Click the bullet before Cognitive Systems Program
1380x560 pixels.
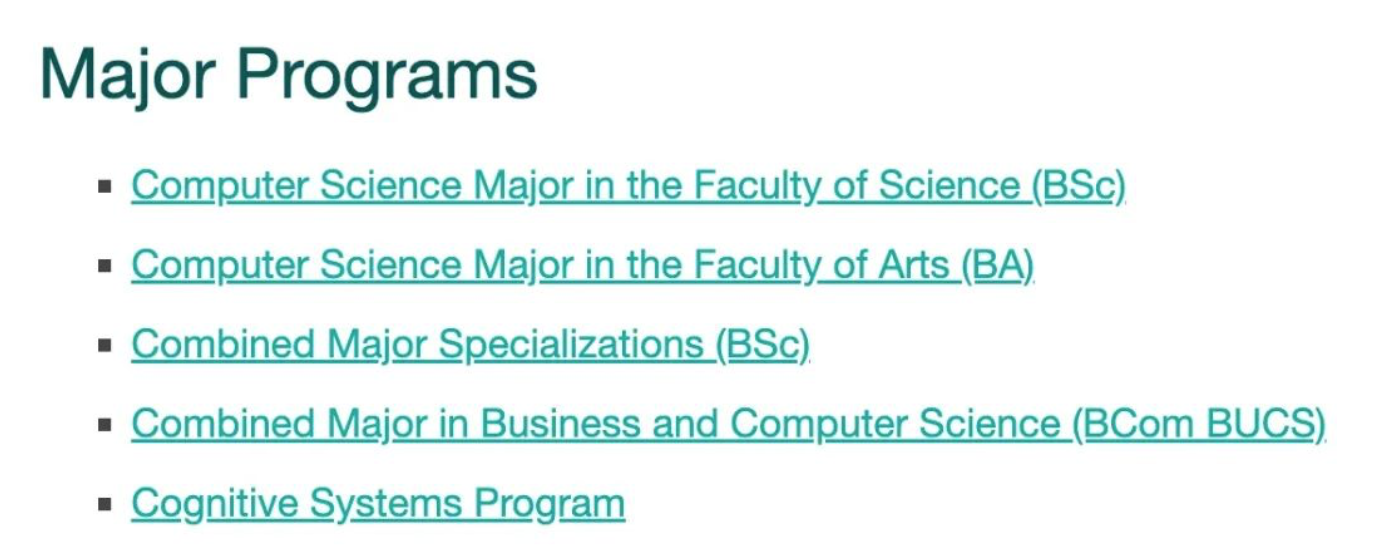pos(104,504)
